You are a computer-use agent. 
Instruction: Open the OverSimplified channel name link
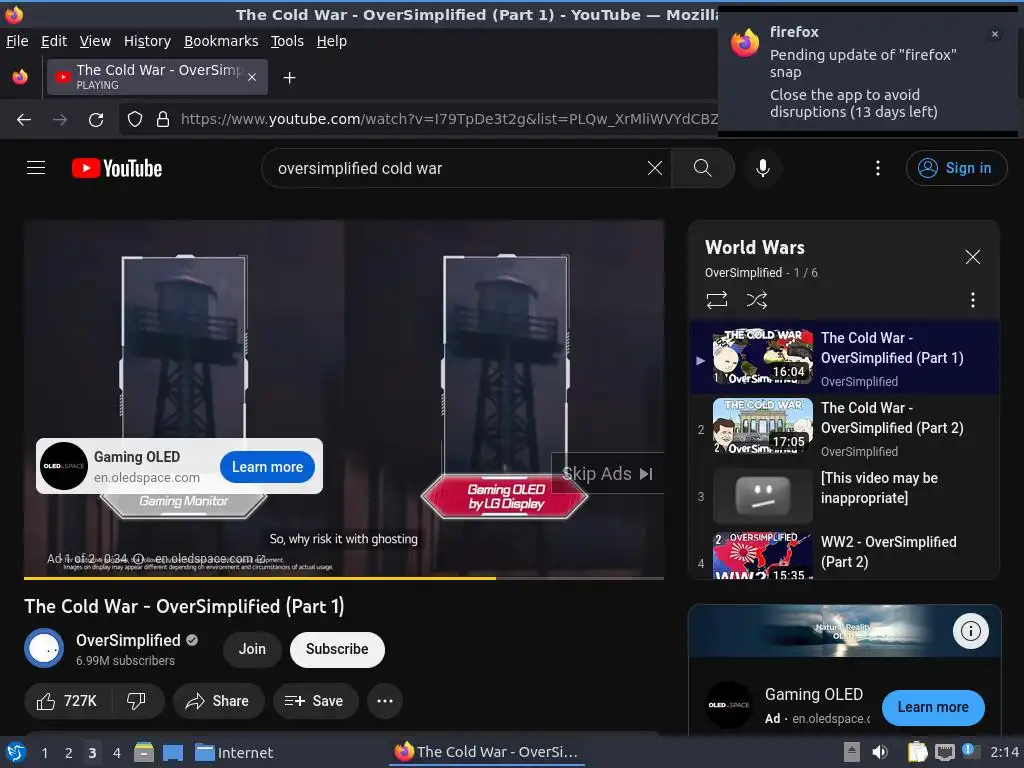128,640
